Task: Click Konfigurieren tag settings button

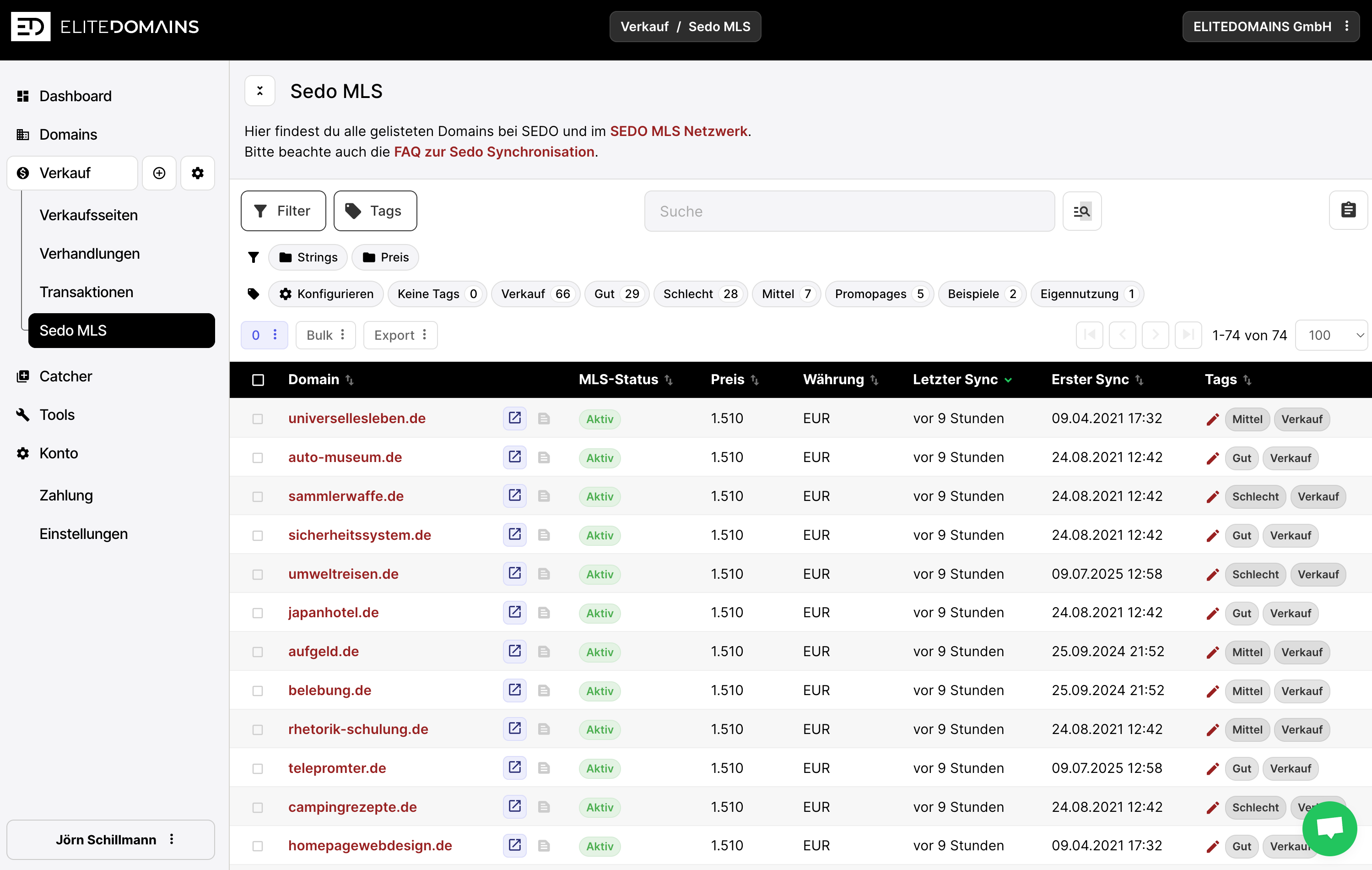Action: [x=326, y=294]
